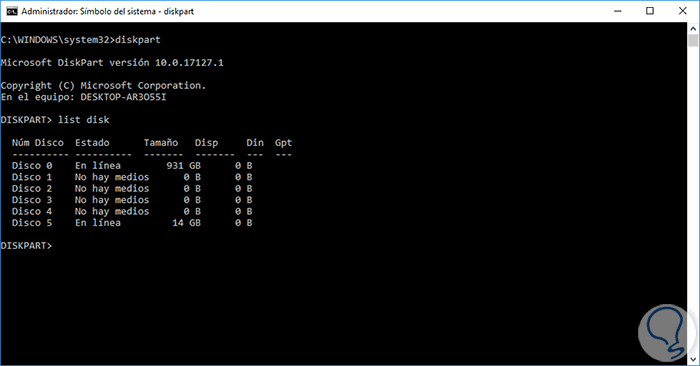Click the 'Disco 0' row entry

(32, 166)
